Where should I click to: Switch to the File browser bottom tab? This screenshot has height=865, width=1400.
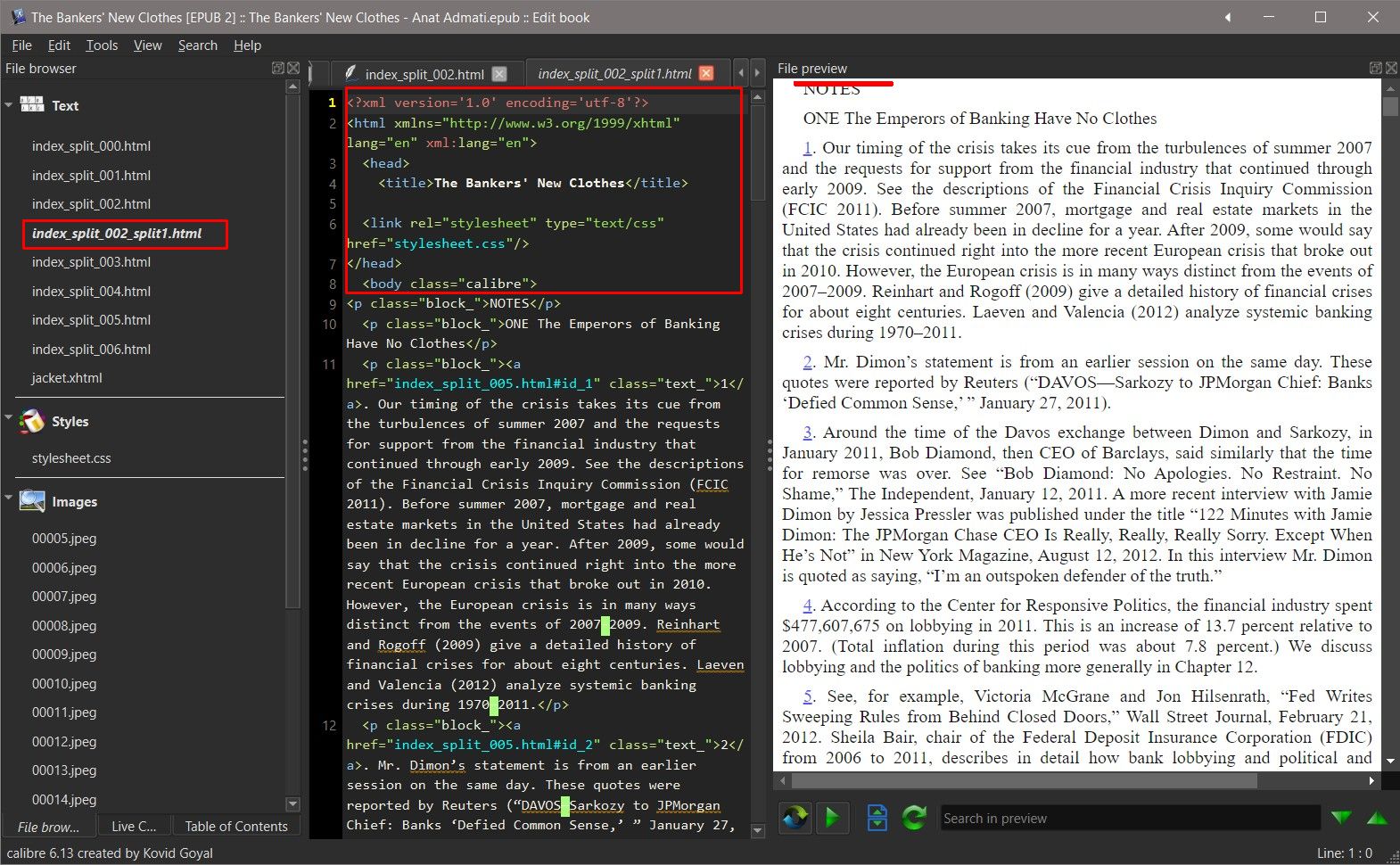click(x=49, y=827)
